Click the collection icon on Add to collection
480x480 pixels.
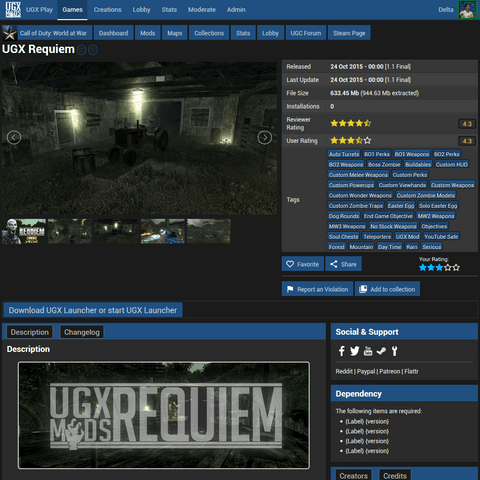[363, 289]
